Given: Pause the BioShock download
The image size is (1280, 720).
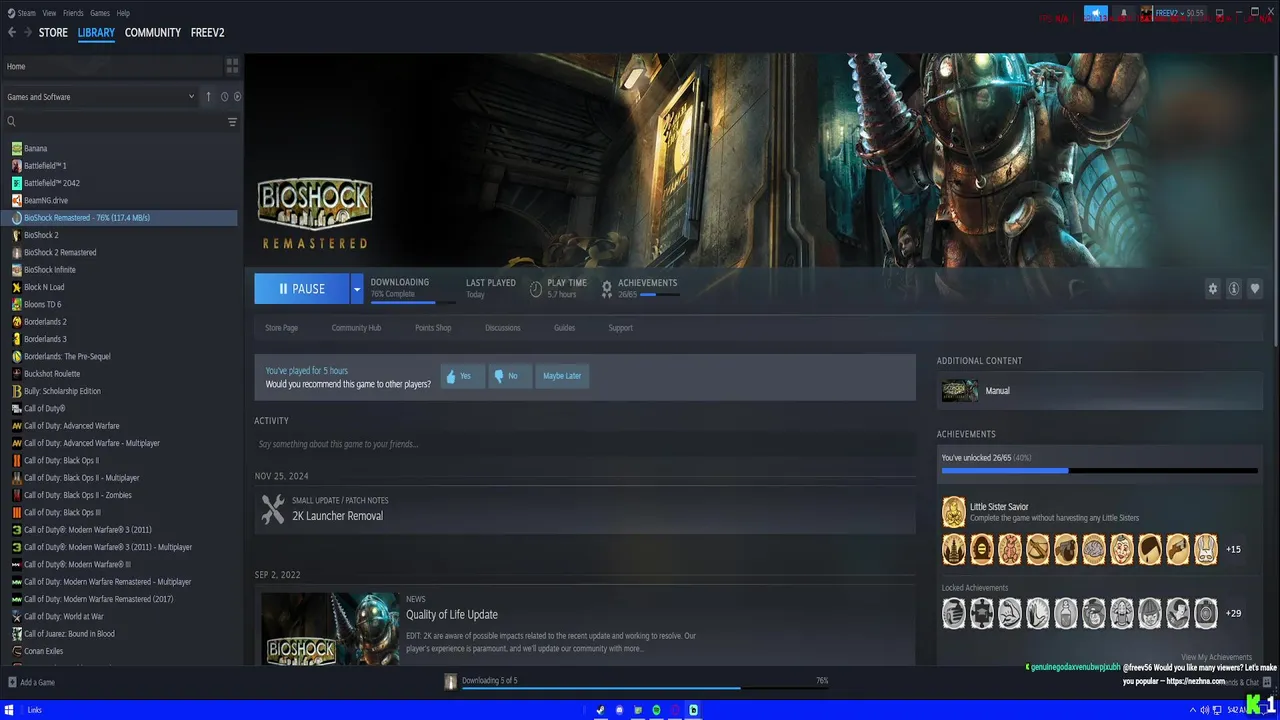Looking at the screenshot, I should (x=302, y=289).
